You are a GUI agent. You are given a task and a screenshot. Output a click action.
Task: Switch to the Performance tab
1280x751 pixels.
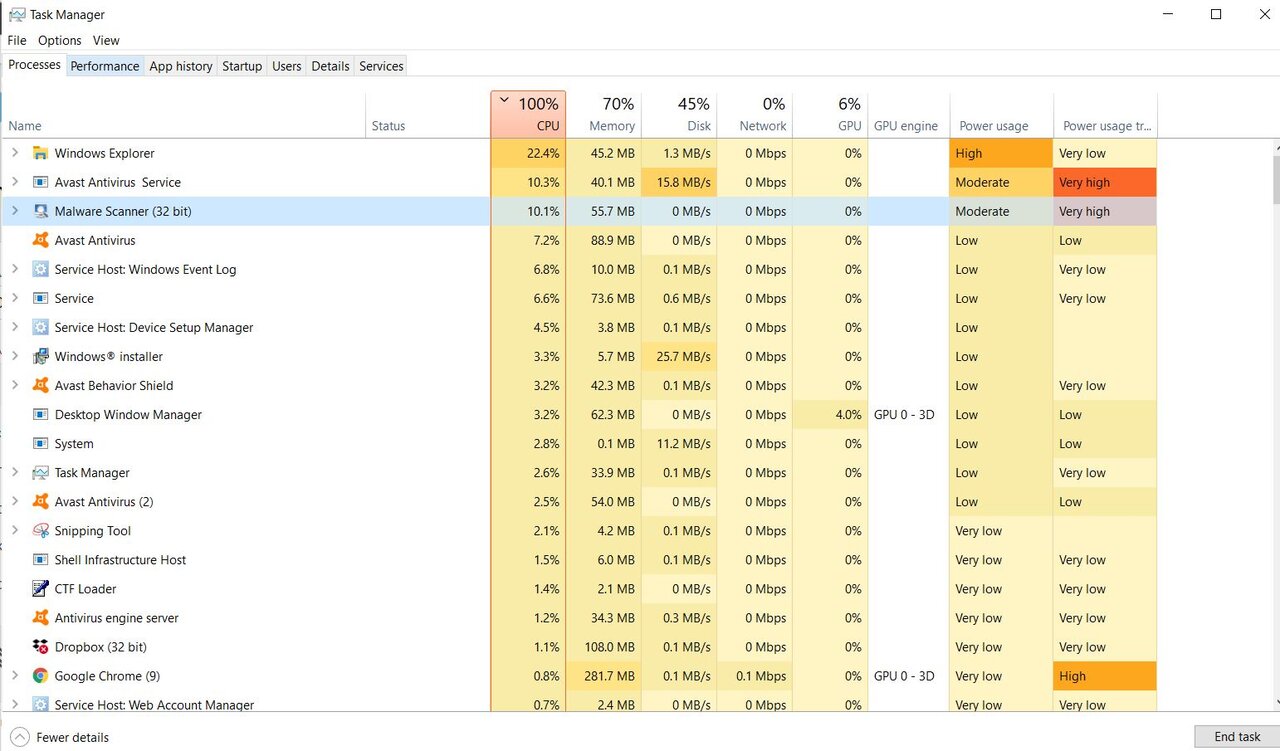(105, 66)
